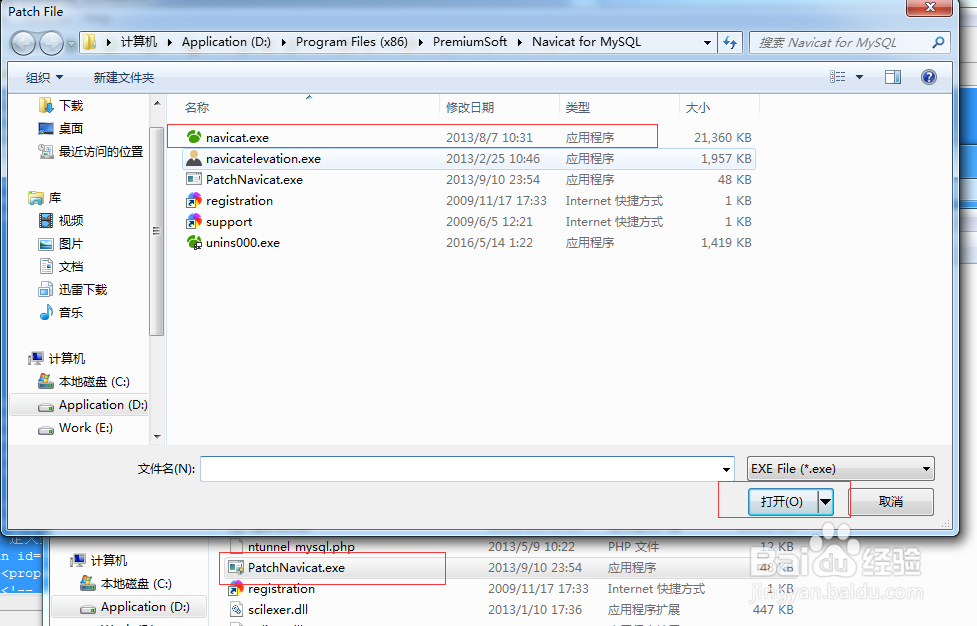Open the address bar history dropdown arrow
The image size is (977, 626).
point(707,42)
